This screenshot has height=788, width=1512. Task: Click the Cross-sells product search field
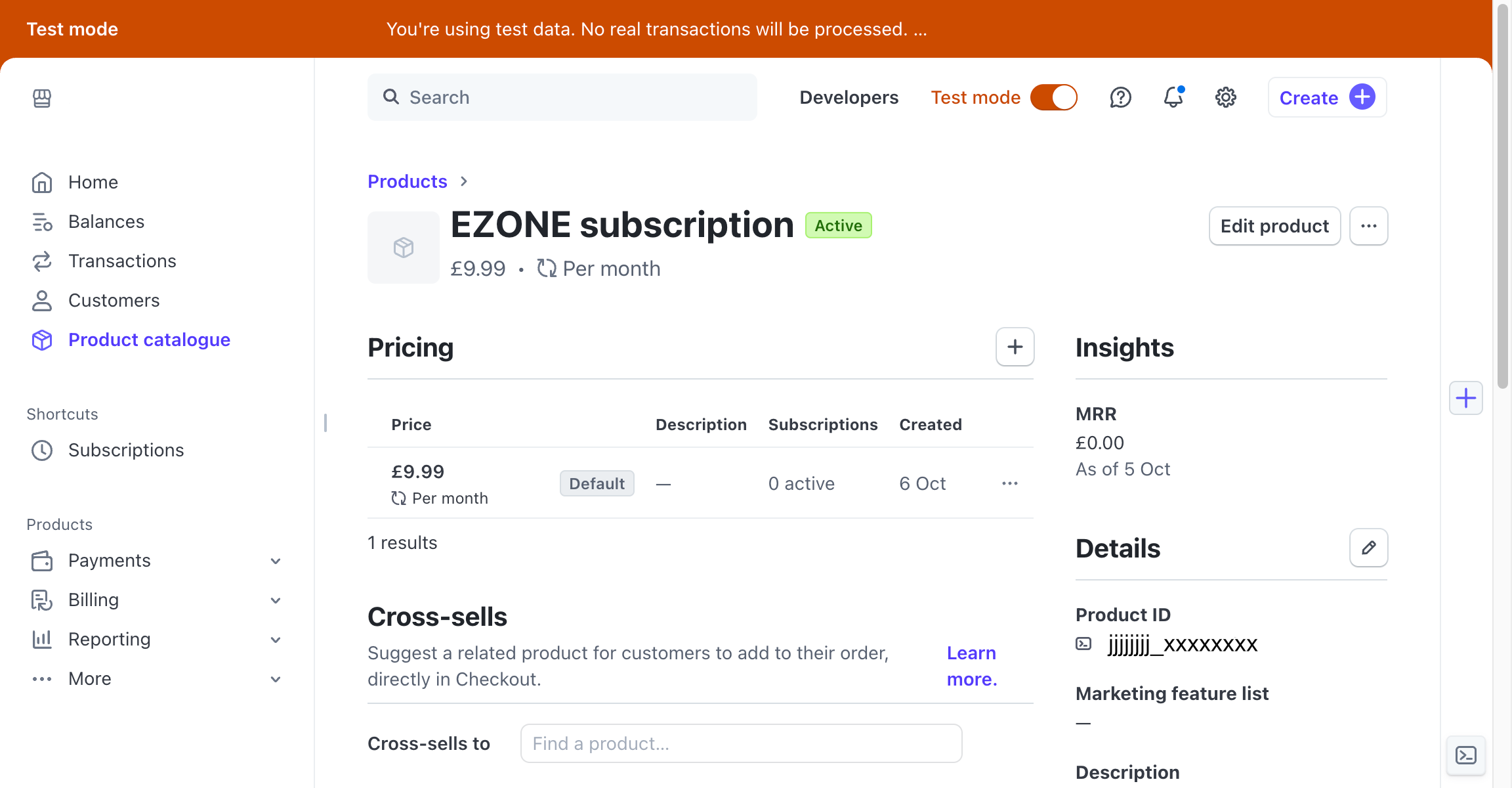740,743
